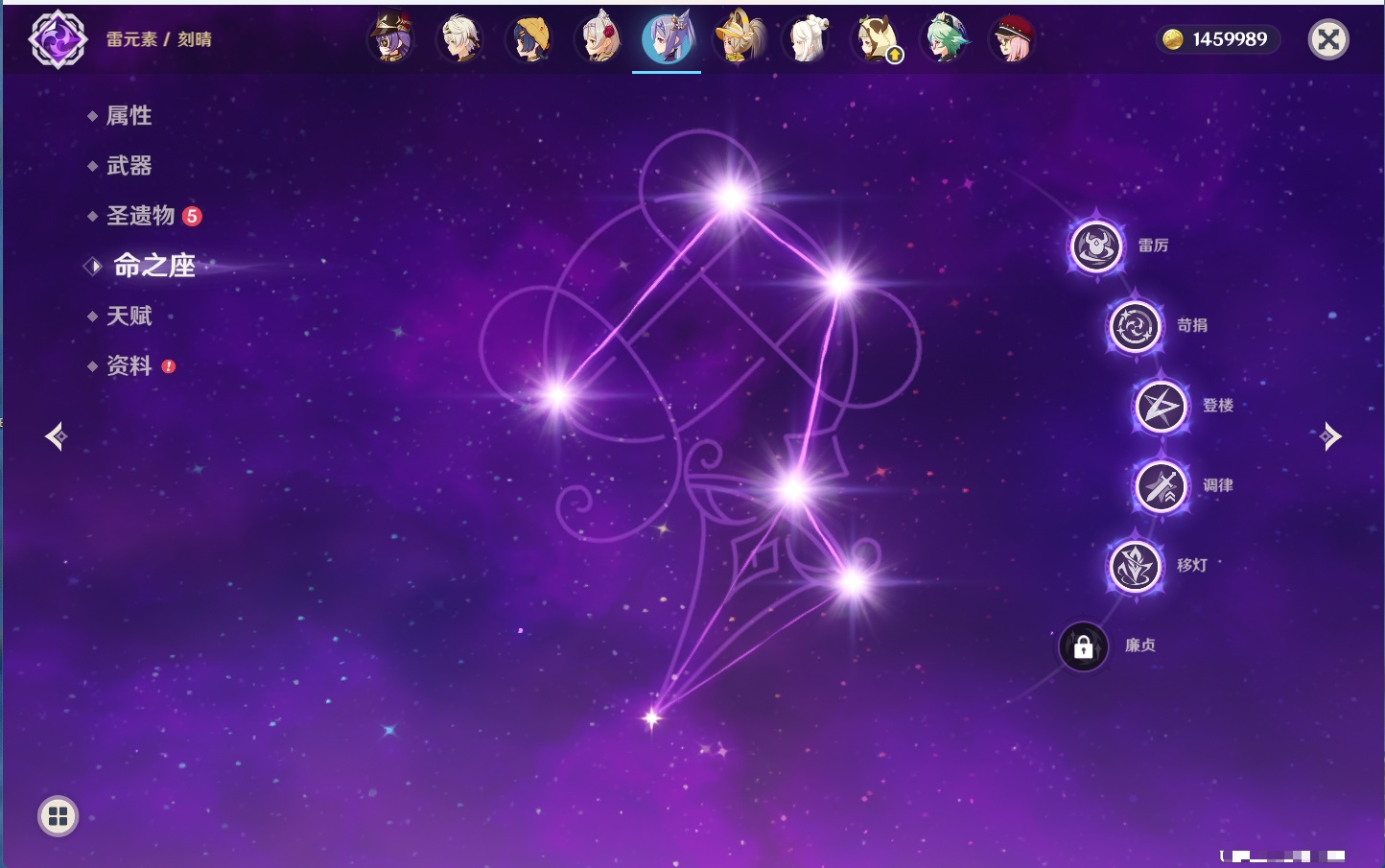Open the 雷厉 constellation node icon
This screenshot has height=868, width=1385.
pyautogui.click(x=1096, y=246)
